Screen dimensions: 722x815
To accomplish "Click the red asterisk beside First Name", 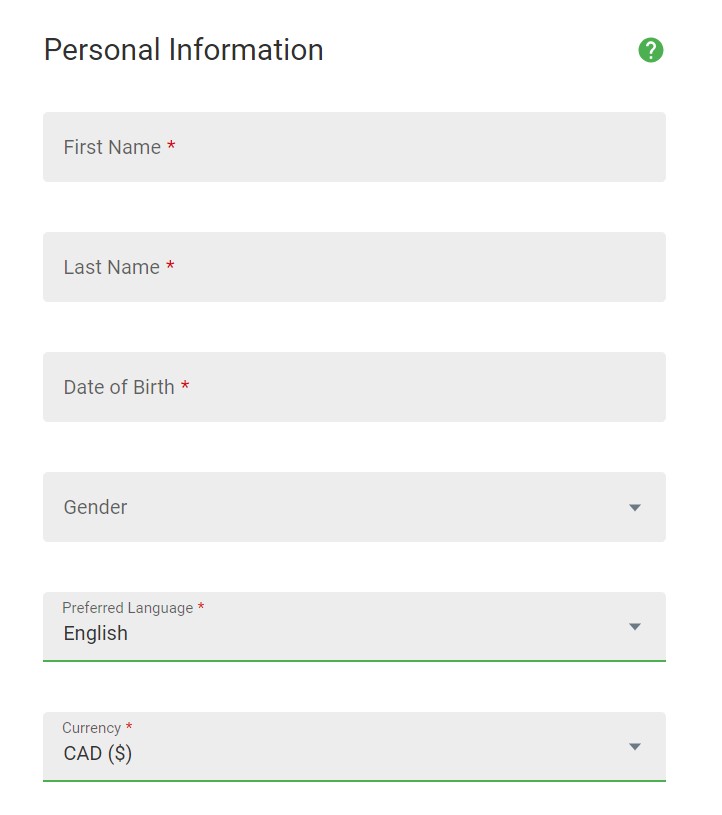I will pos(171,147).
